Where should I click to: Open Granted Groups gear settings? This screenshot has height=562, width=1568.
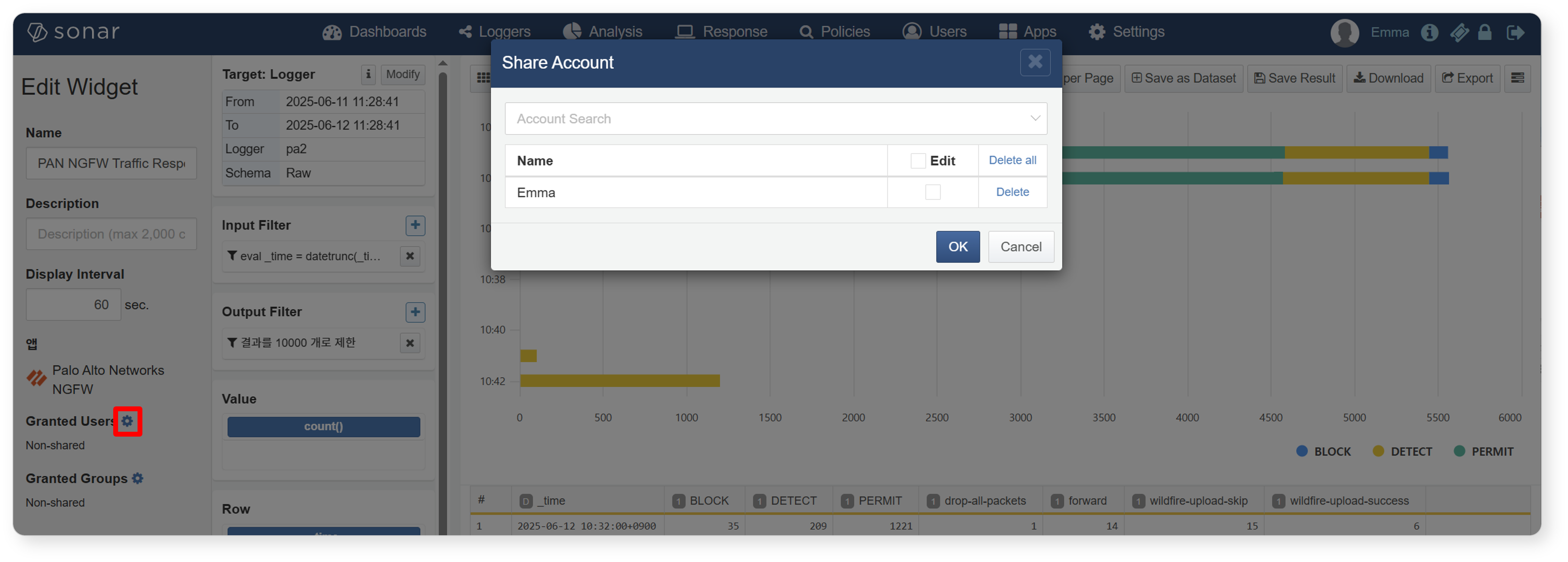point(138,479)
